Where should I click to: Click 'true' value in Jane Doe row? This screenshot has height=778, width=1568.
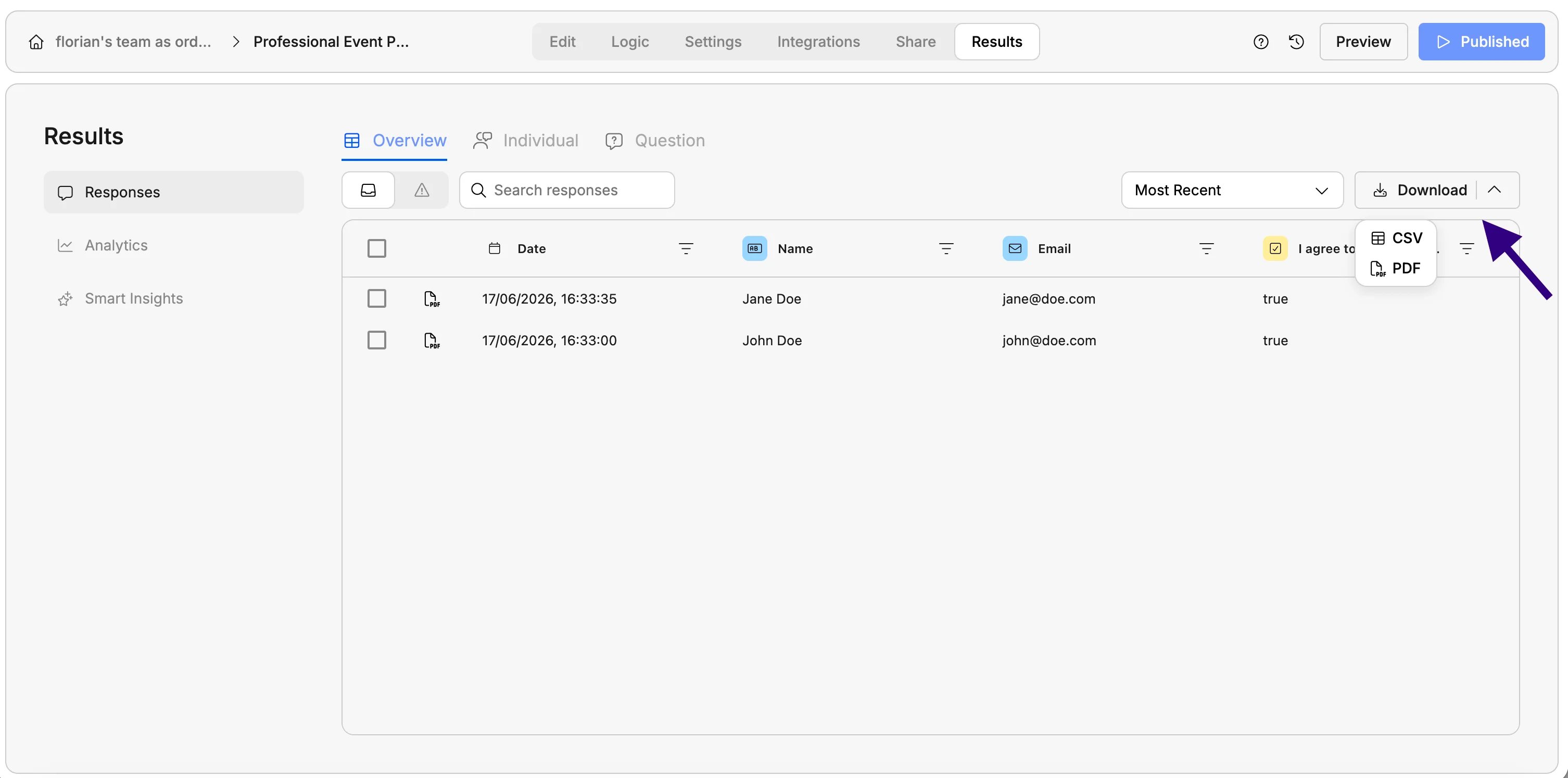point(1275,299)
